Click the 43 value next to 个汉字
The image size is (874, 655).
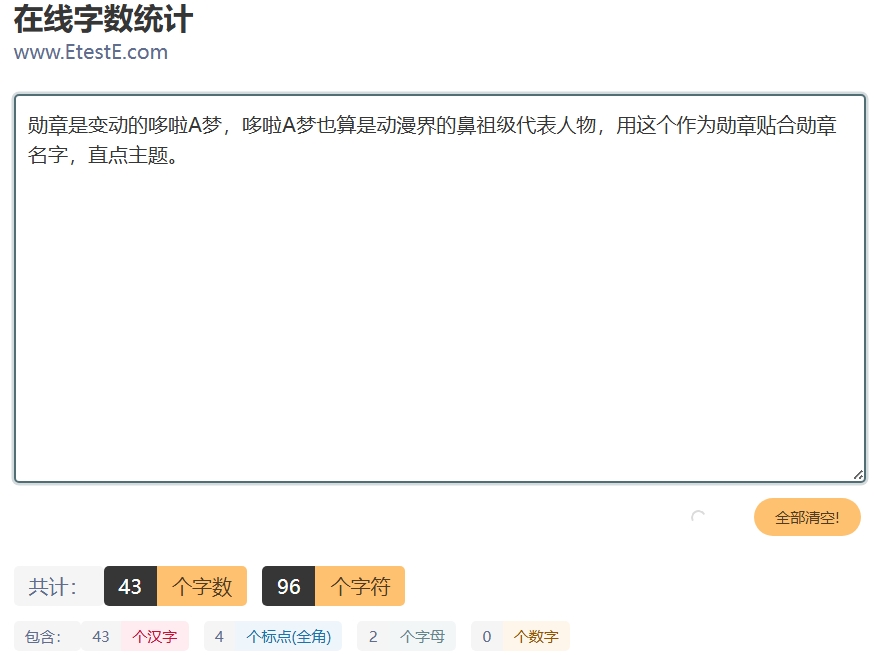(x=101, y=636)
